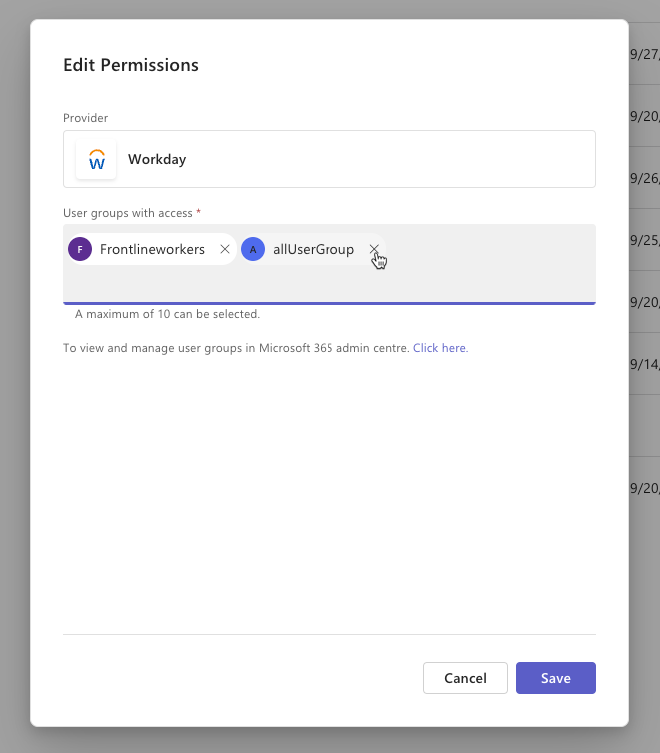Click the Workday provider name

click(x=157, y=159)
